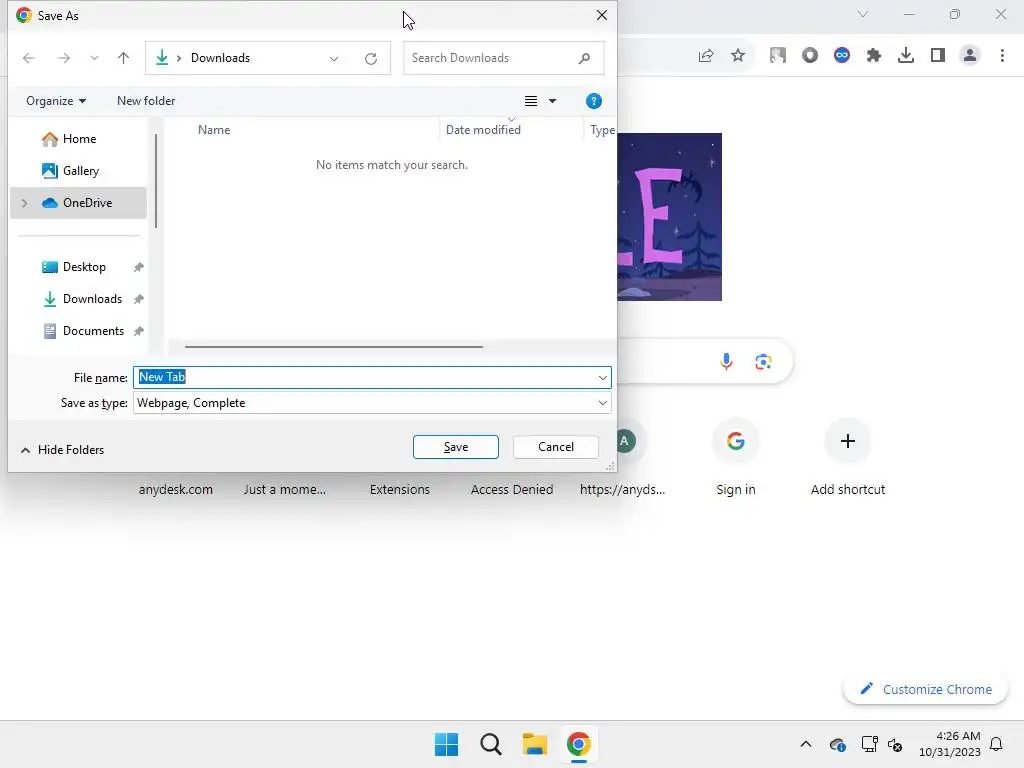Click the search magnifier icon
The height and width of the screenshot is (768, 1024).
click(584, 58)
